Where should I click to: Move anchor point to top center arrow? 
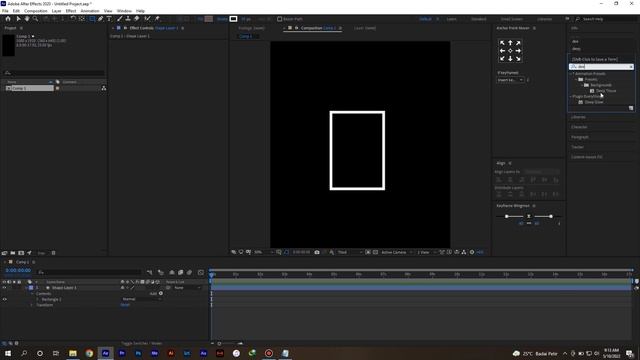[x=510, y=43]
